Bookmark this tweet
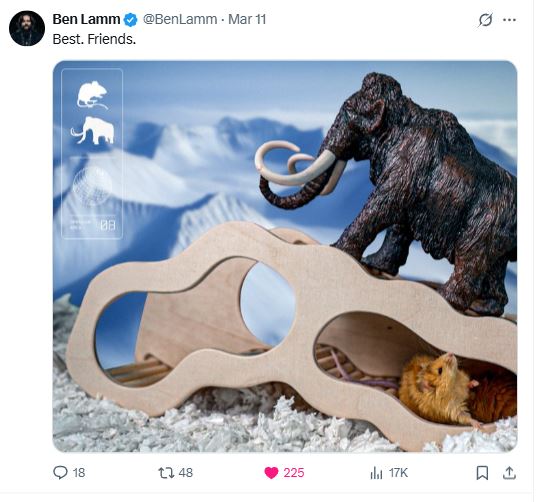Viewport: 551px width, 502px height. pyautogui.click(x=482, y=473)
